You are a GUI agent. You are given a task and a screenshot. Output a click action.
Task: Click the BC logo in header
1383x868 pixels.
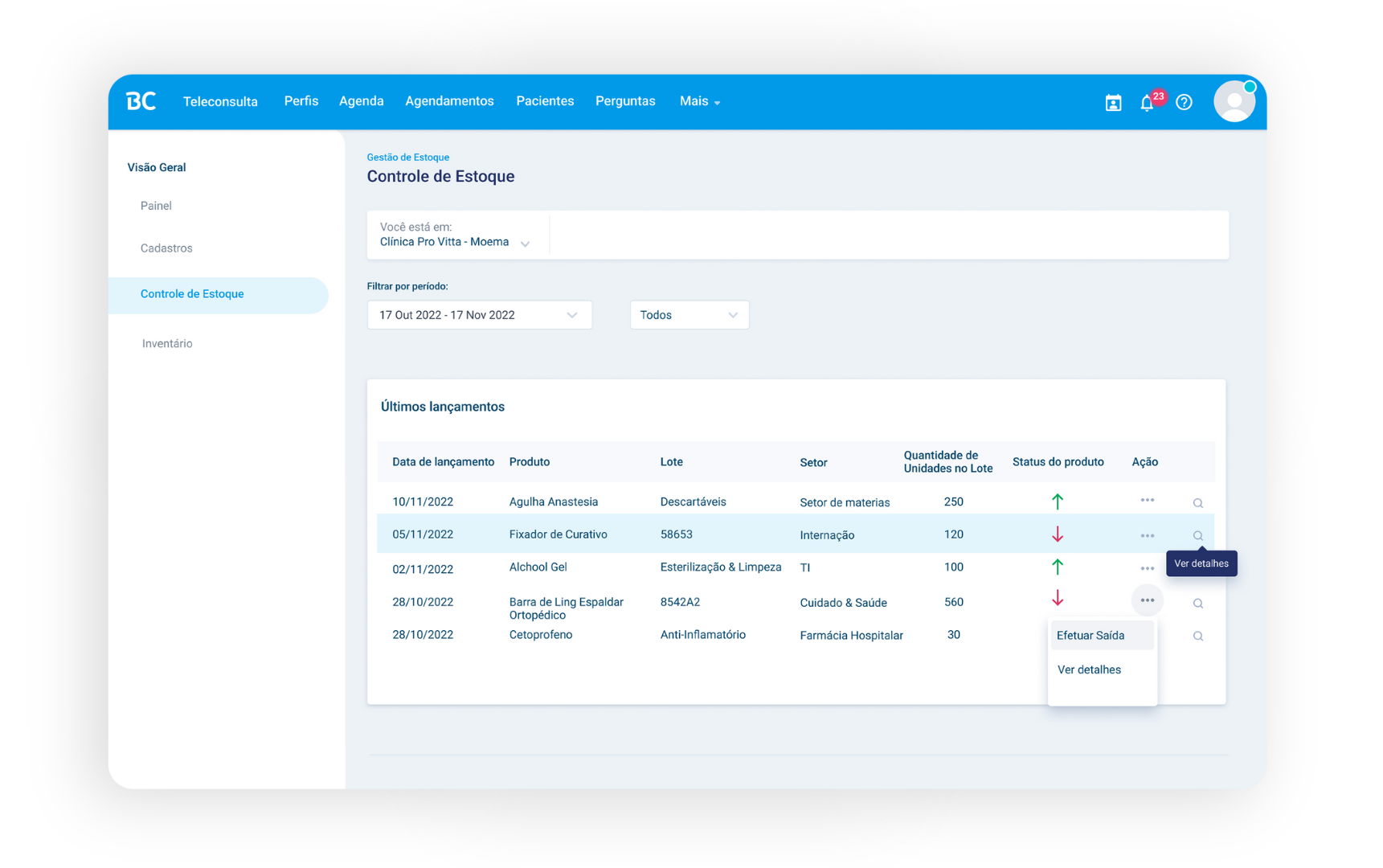141,101
